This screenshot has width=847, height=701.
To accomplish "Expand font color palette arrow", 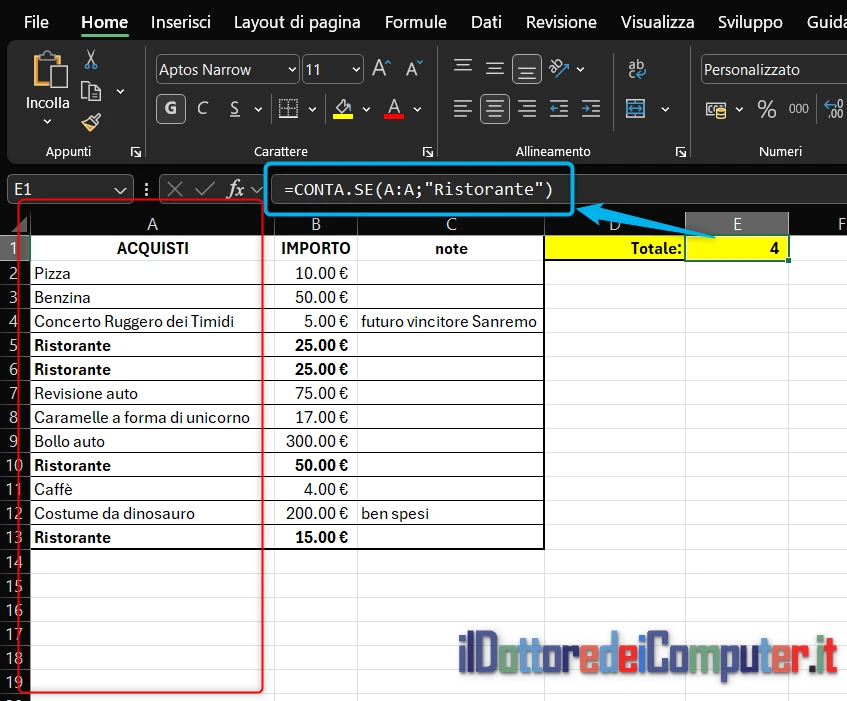I will tap(418, 109).
